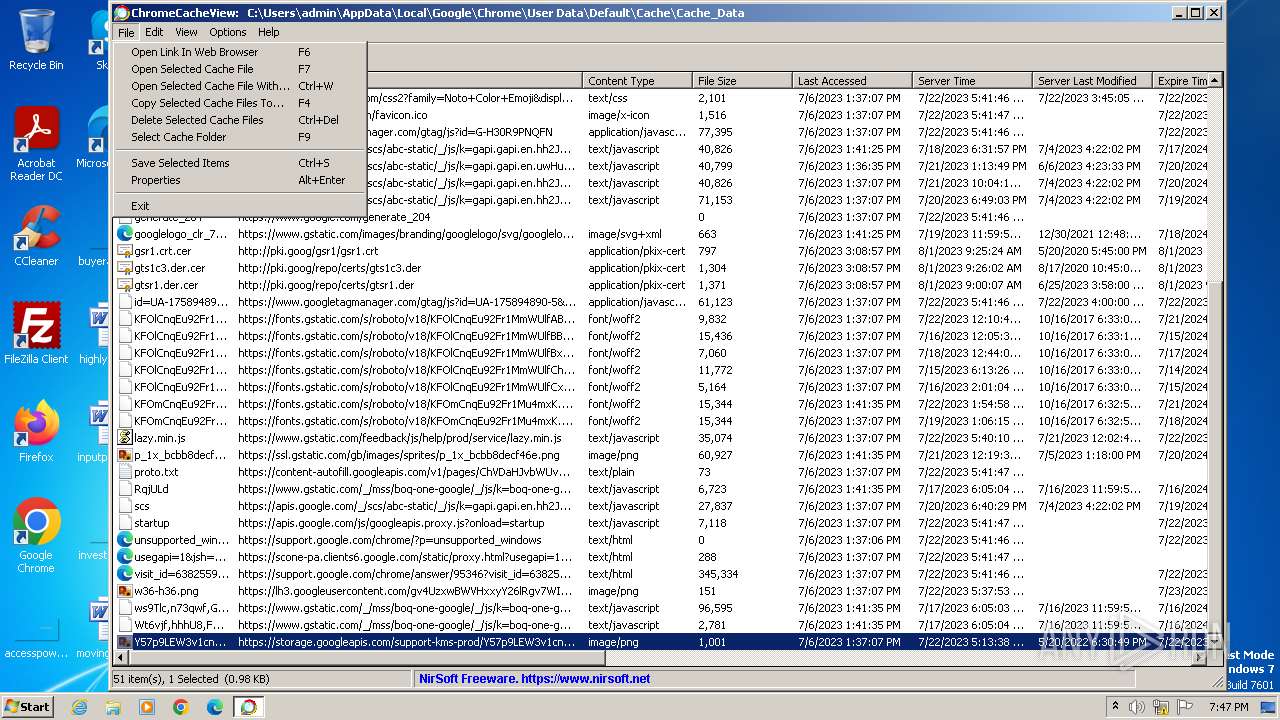
Task: Choose Open Selected Cache File
Action: click(240, 69)
